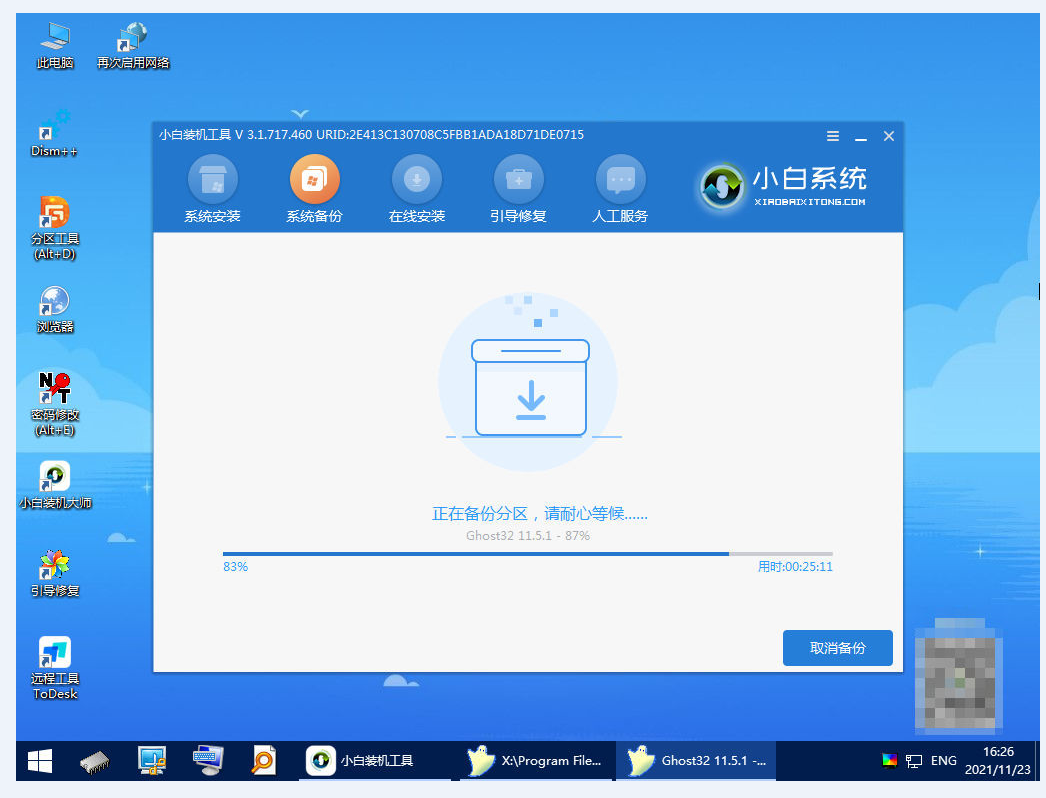Click the 取消备份 button
1046x798 pixels.
[837, 648]
